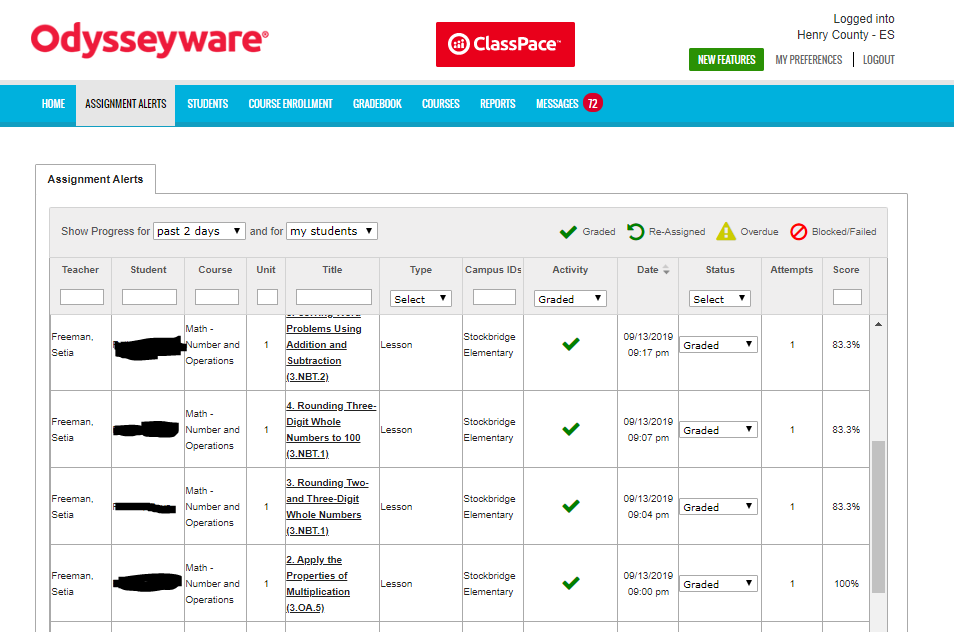Click the 100% score cell

tap(846, 583)
